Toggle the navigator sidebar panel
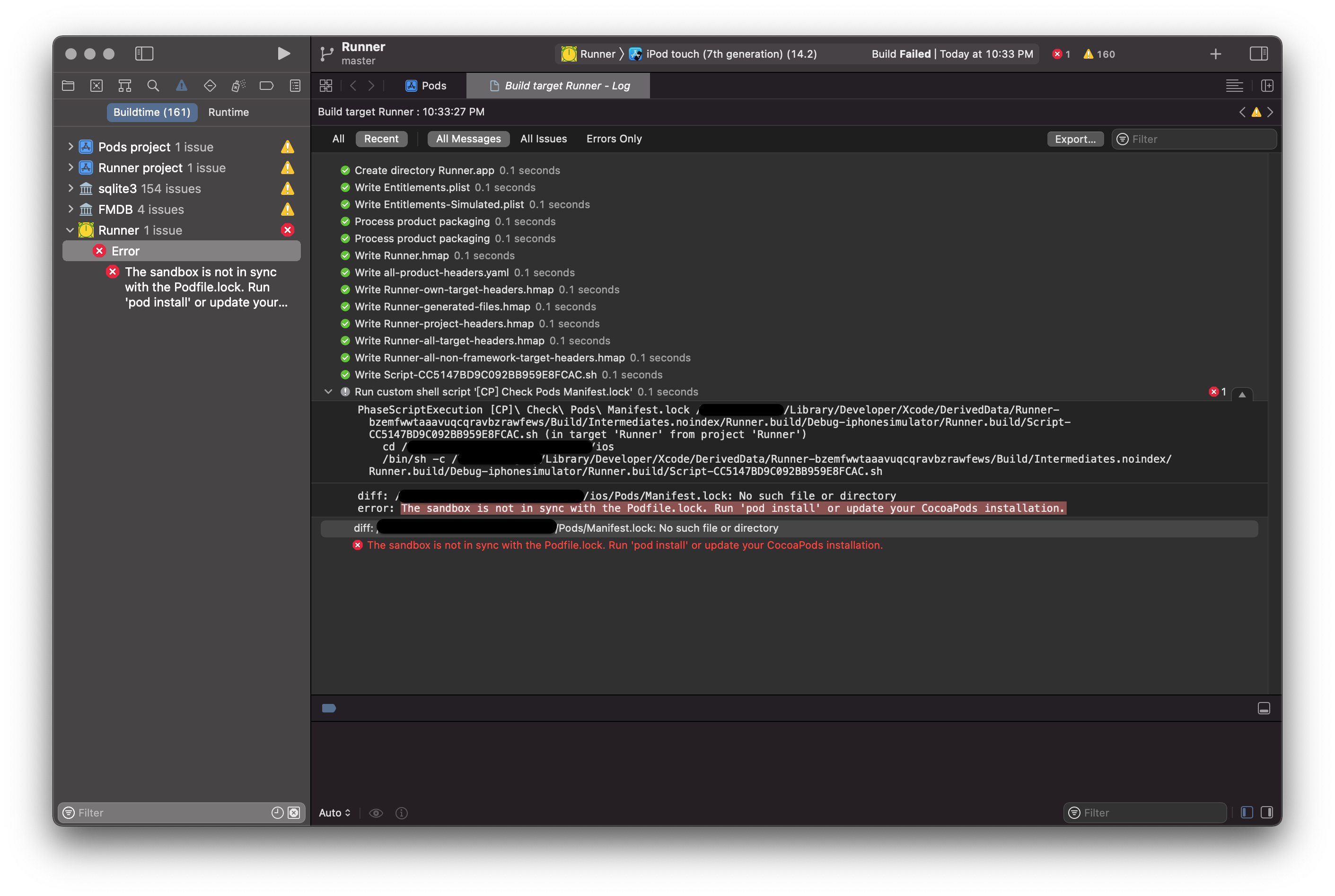The height and width of the screenshot is (896, 1335). (144, 54)
